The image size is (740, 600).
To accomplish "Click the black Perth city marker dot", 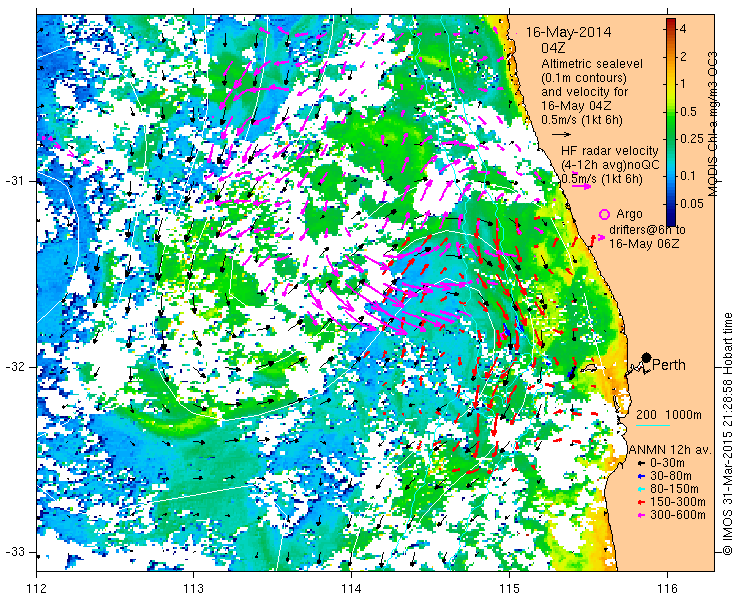I will (646, 358).
